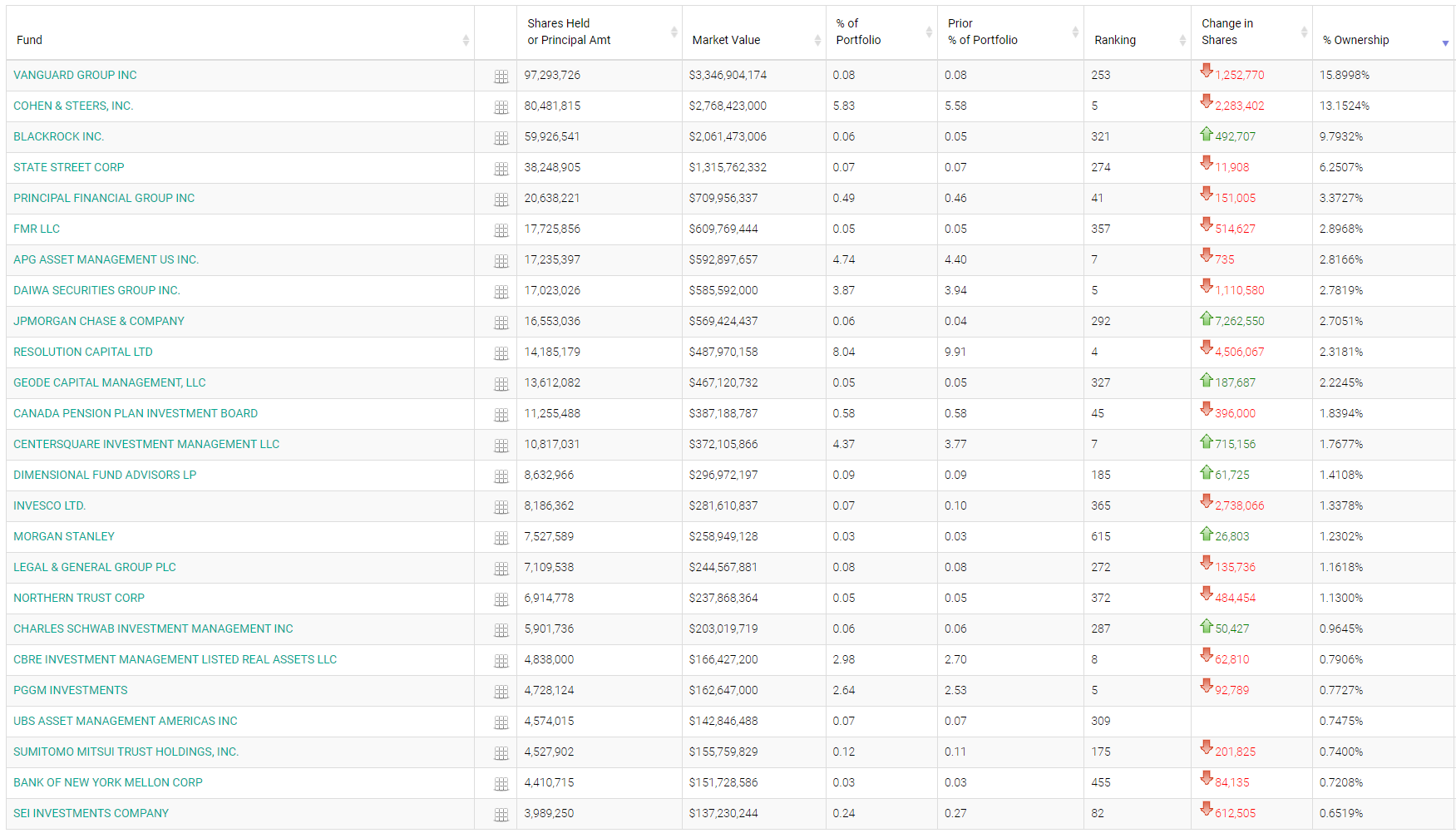Sort by % Ownership column header

[x=1384, y=32]
